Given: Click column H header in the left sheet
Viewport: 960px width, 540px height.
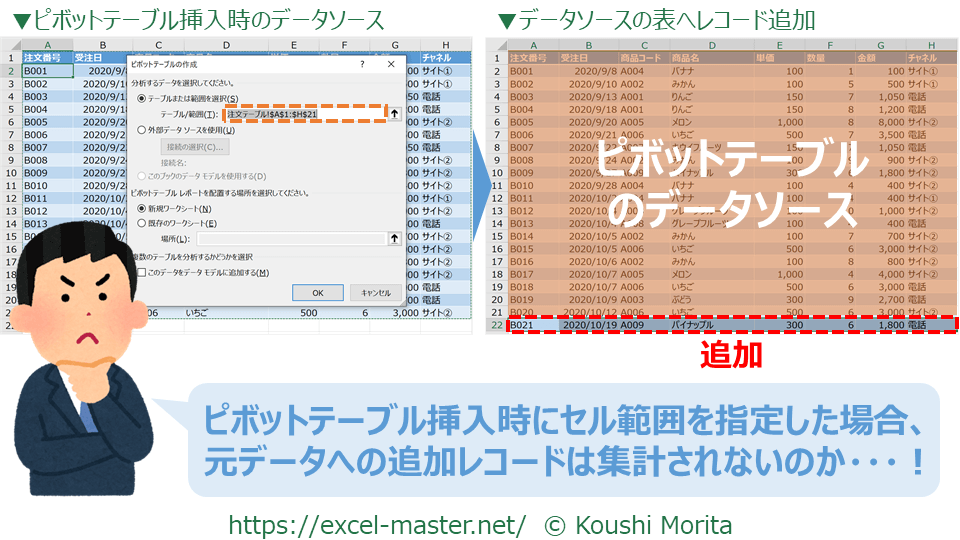Looking at the screenshot, I should pyautogui.click(x=443, y=45).
